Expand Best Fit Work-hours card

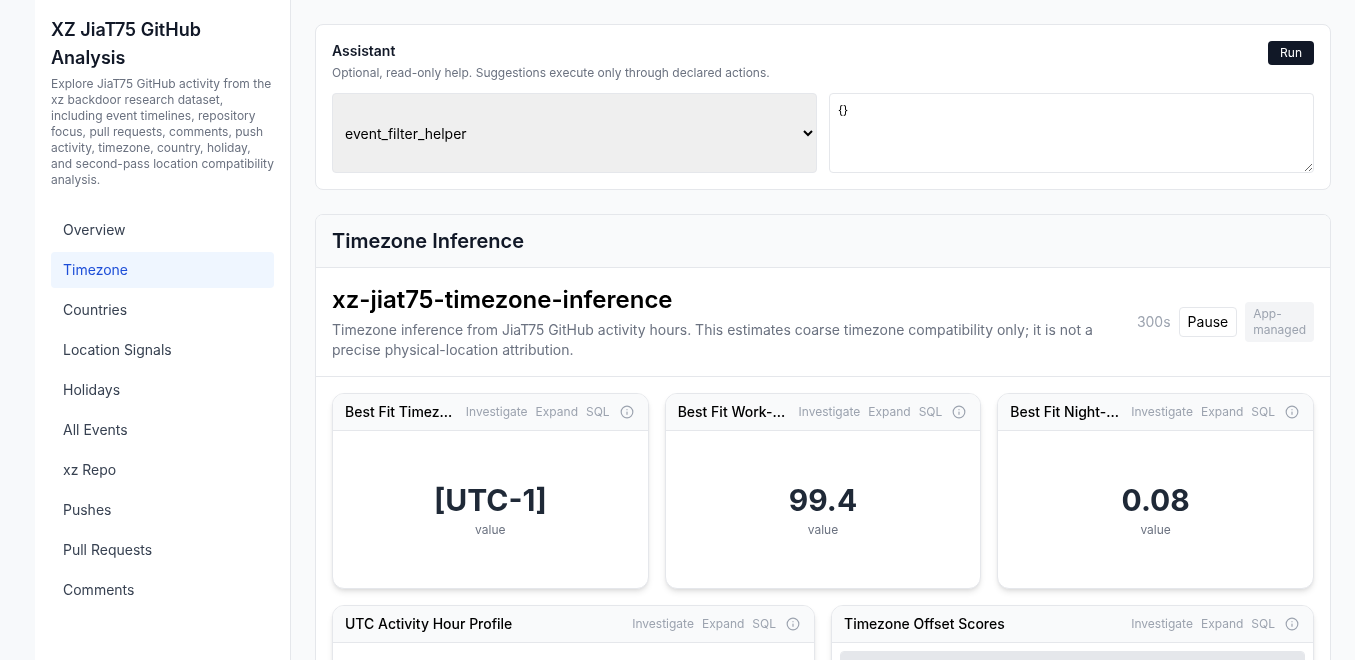(889, 412)
